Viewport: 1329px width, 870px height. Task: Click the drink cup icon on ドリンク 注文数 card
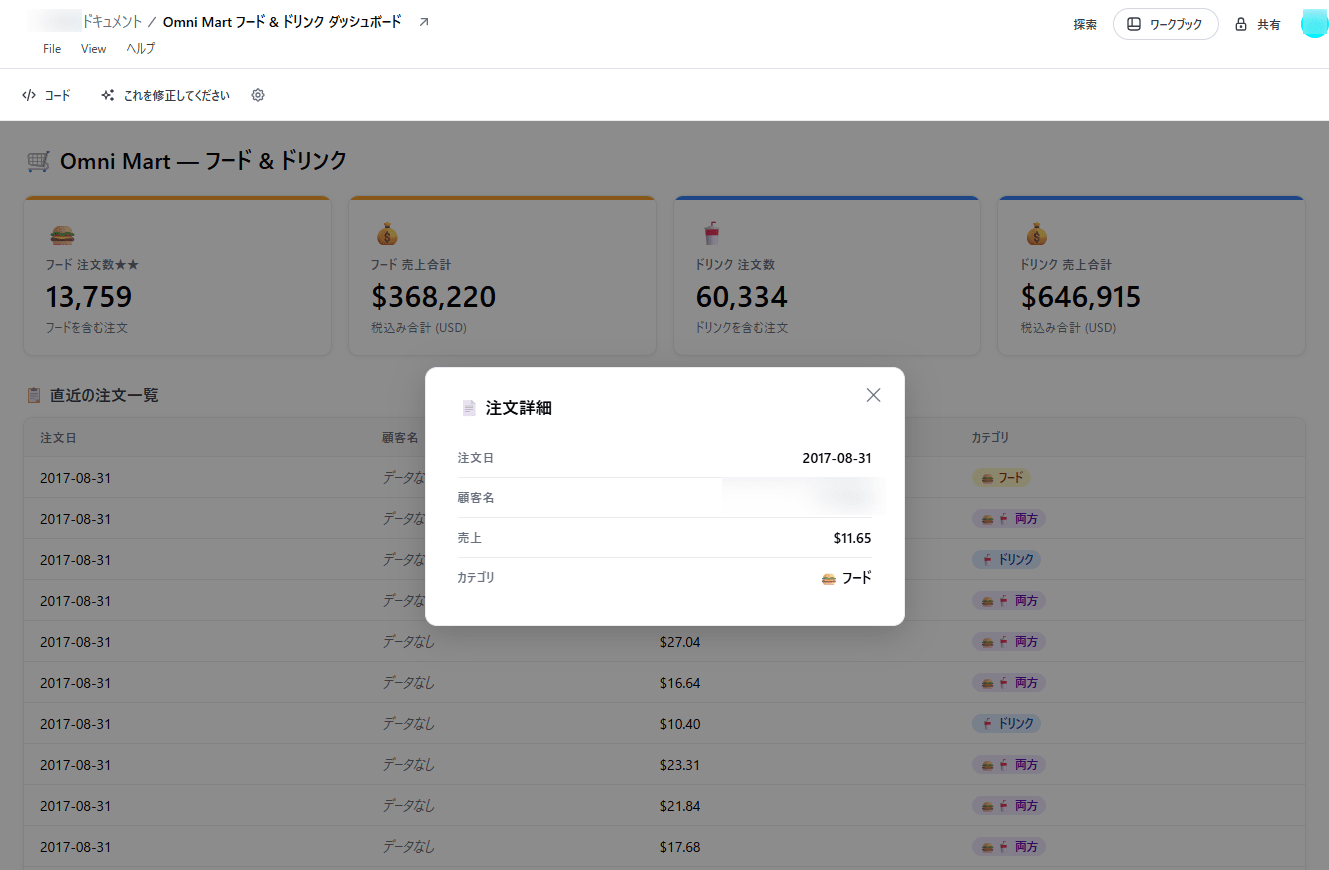pos(710,234)
